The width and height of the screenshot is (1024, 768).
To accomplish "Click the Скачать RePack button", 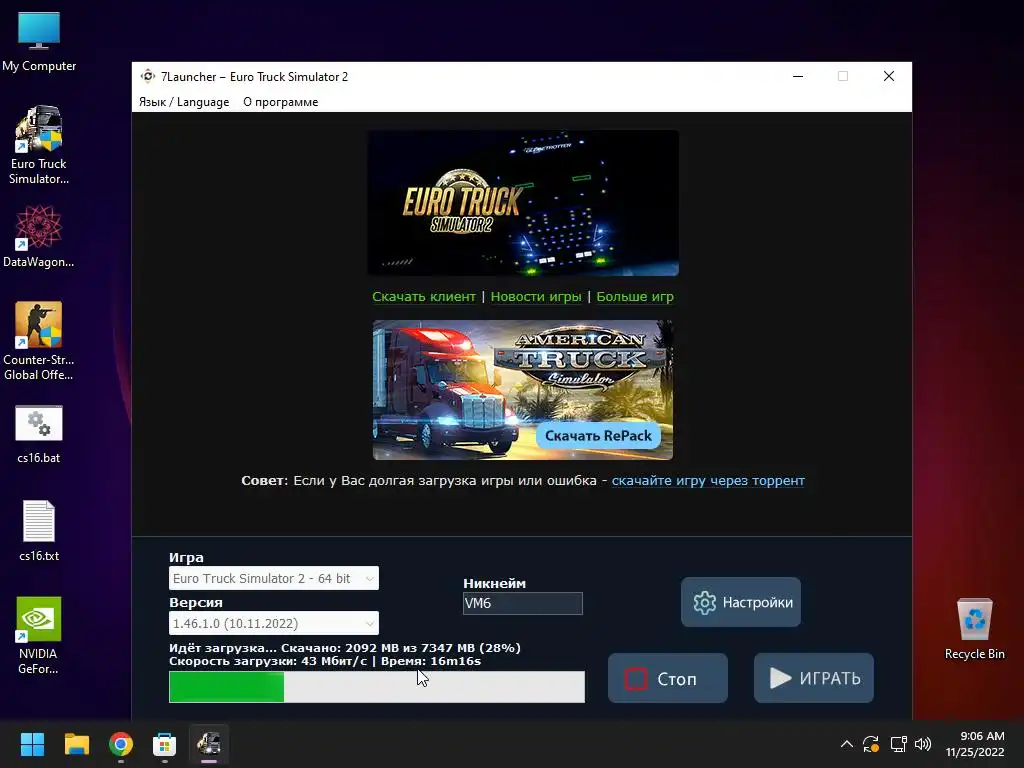I will pos(598,436).
